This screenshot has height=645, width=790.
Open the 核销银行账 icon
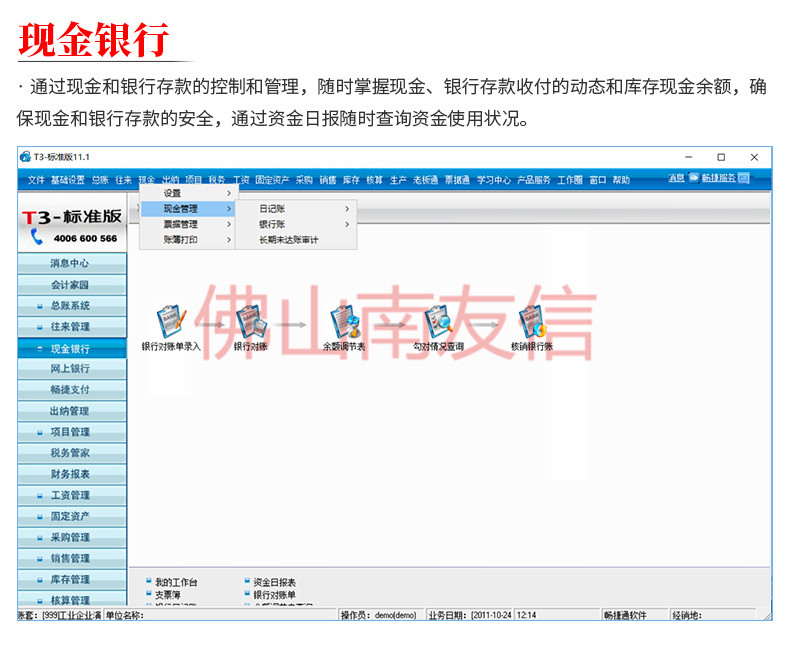point(532,322)
